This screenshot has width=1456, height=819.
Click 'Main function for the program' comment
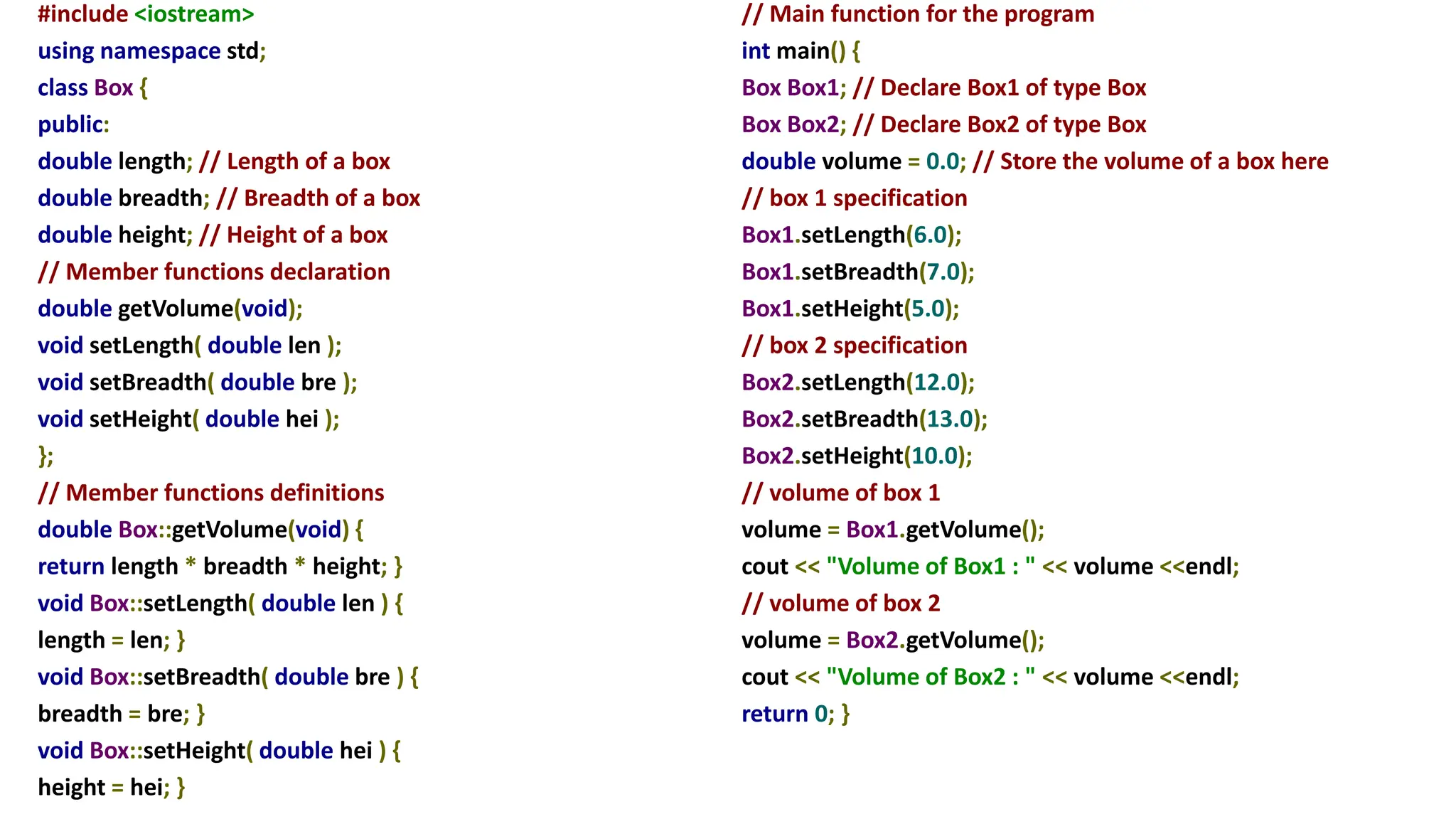pos(918,14)
